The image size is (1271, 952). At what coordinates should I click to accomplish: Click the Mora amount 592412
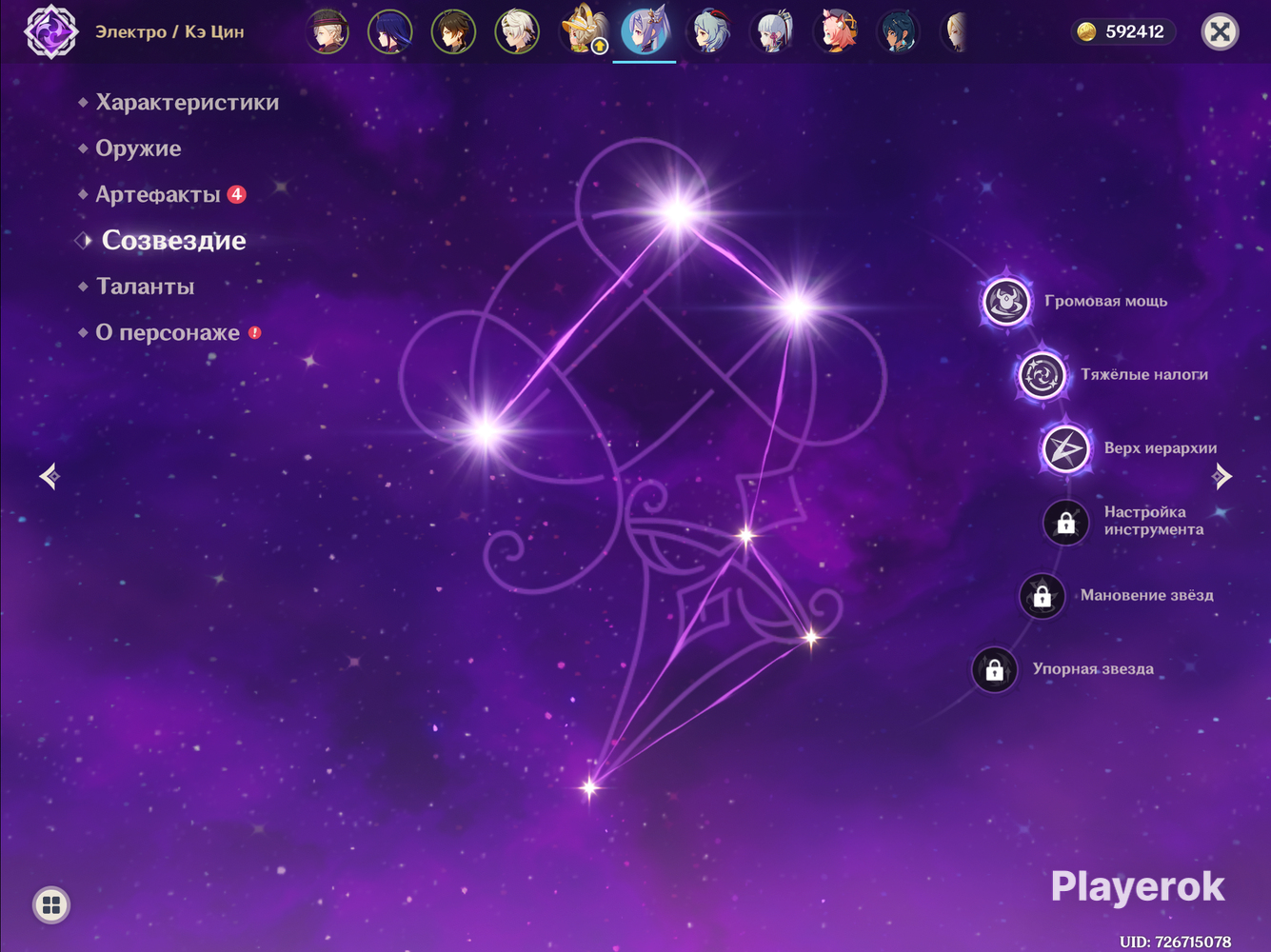point(1135,31)
